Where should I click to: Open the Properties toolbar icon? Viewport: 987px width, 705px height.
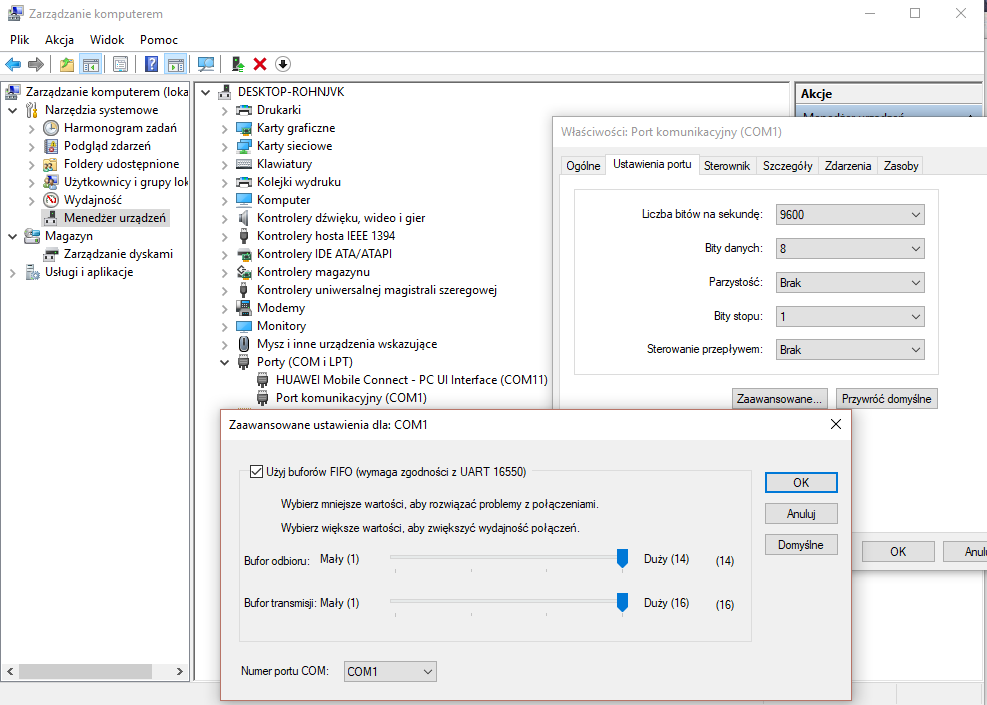pos(120,64)
